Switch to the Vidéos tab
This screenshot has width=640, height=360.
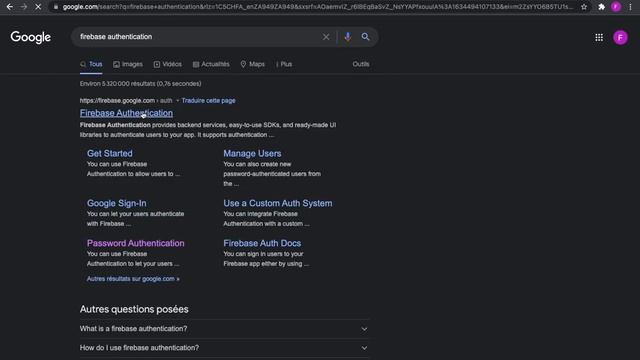(x=167, y=64)
